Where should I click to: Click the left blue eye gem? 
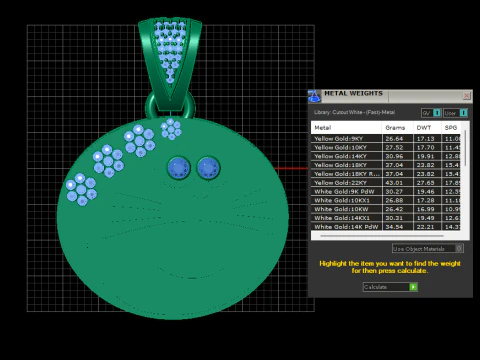pos(179,168)
